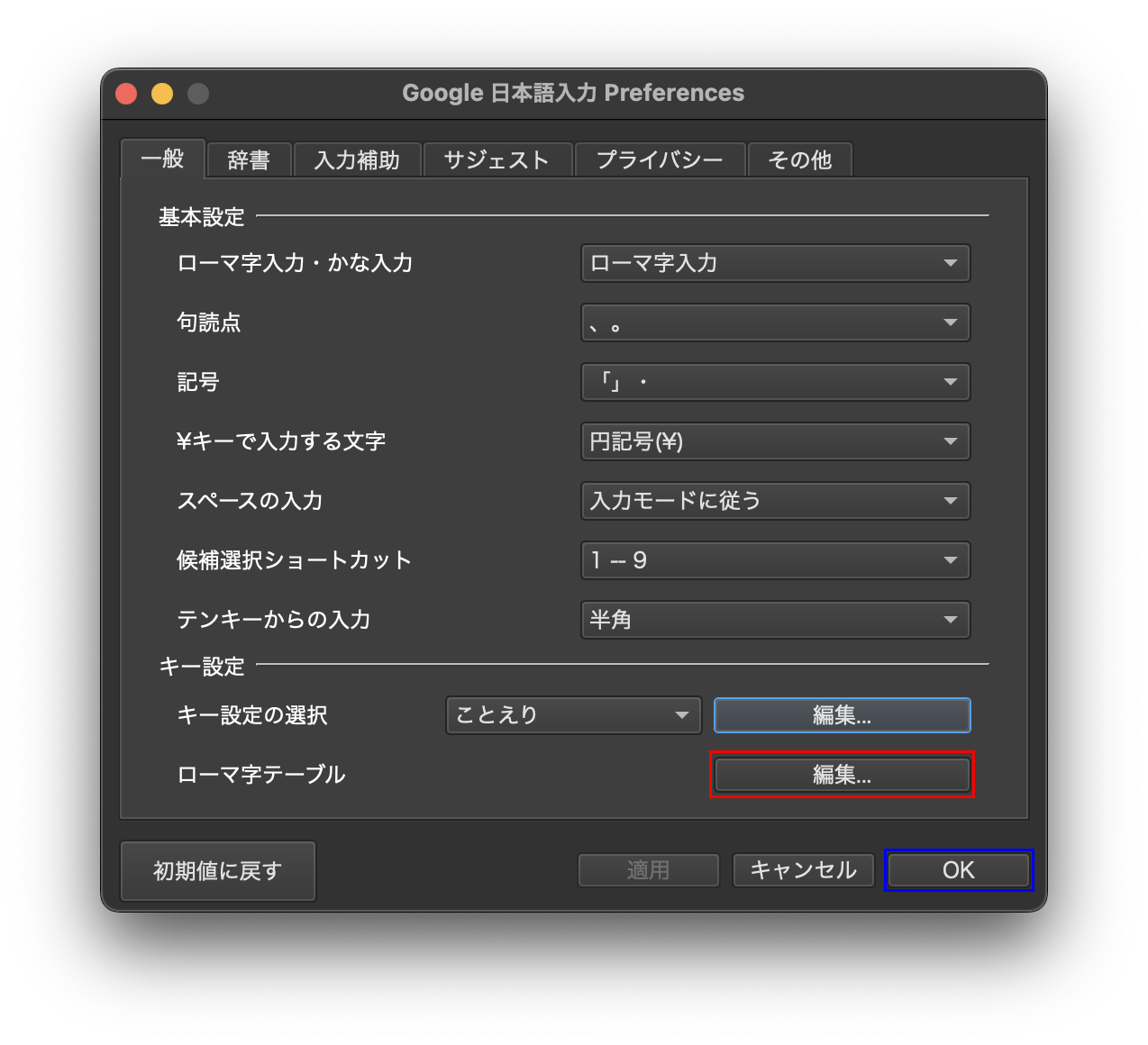The width and height of the screenshot is (1148, 1045).
Task: Confirm settings with the OK button
Action: (x=958, y=870)
